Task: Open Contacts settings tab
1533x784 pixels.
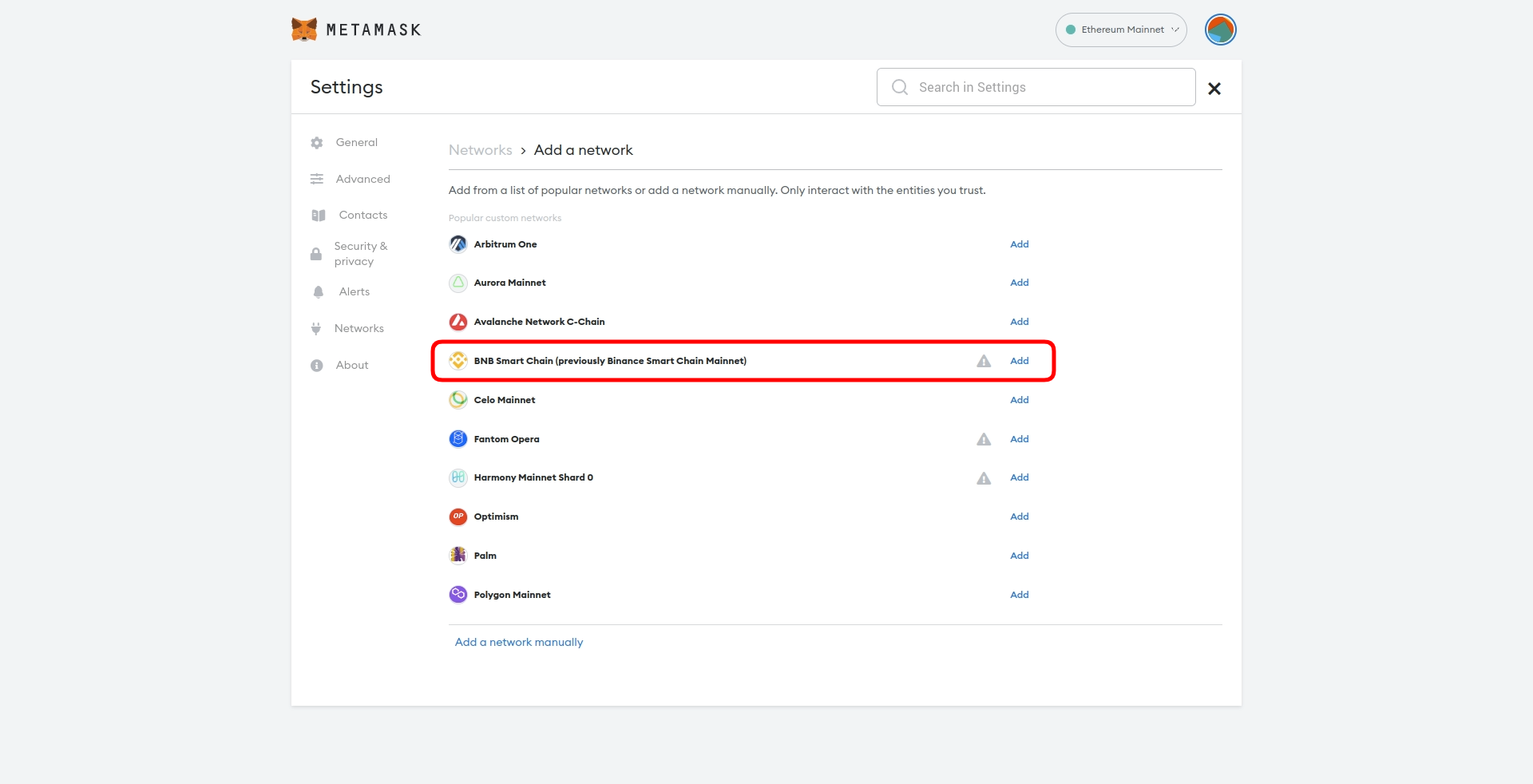Action: click(362, 215)
